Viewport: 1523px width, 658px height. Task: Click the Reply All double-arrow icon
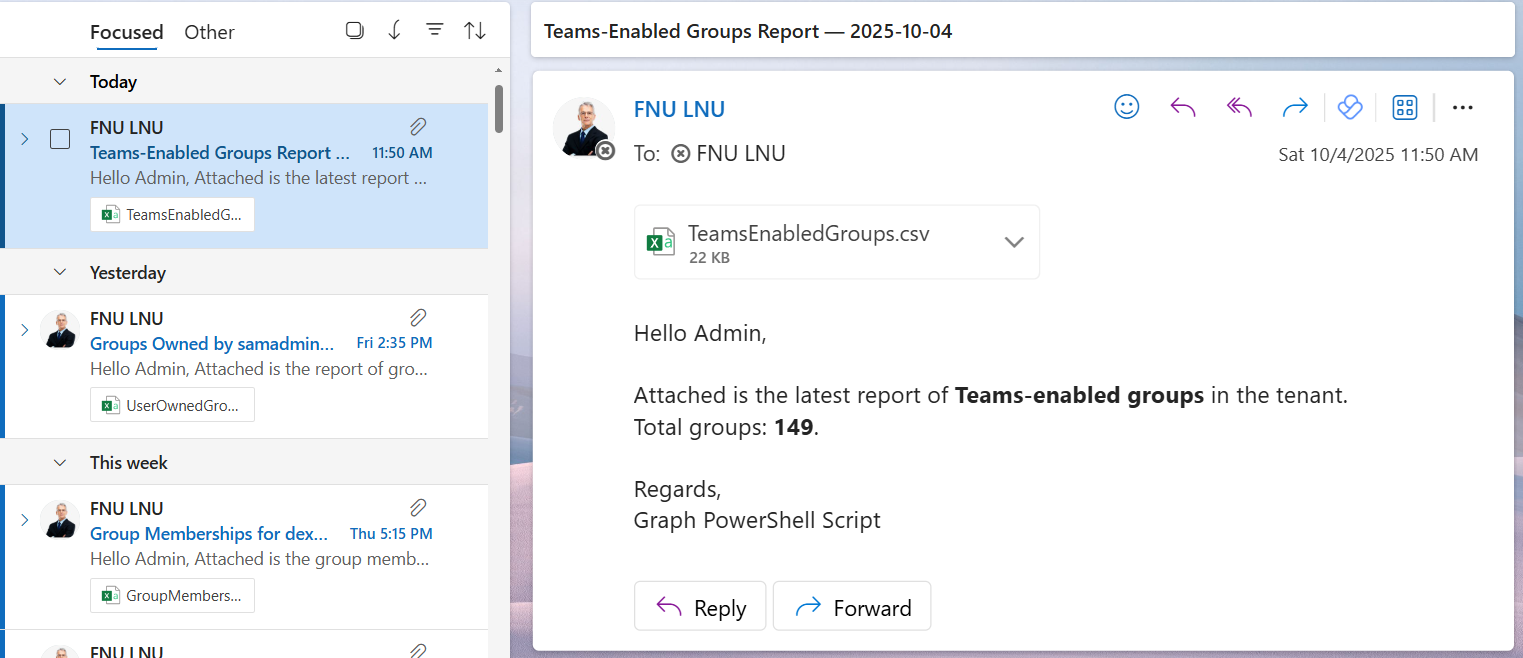tap(1239, 107)
